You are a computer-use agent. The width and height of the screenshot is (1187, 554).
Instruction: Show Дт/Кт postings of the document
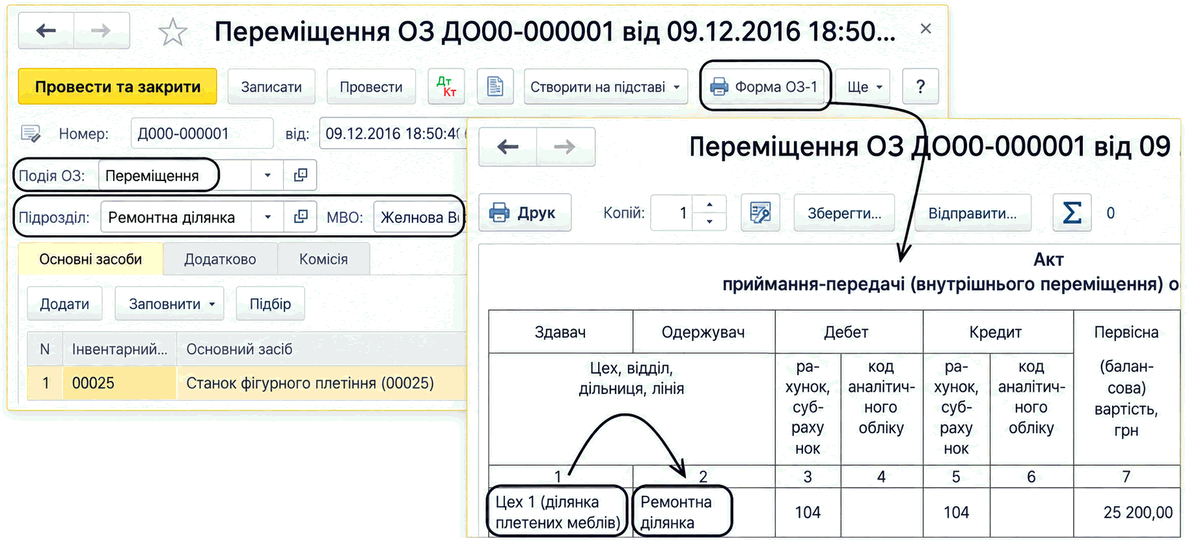click(x=447, y=86)
